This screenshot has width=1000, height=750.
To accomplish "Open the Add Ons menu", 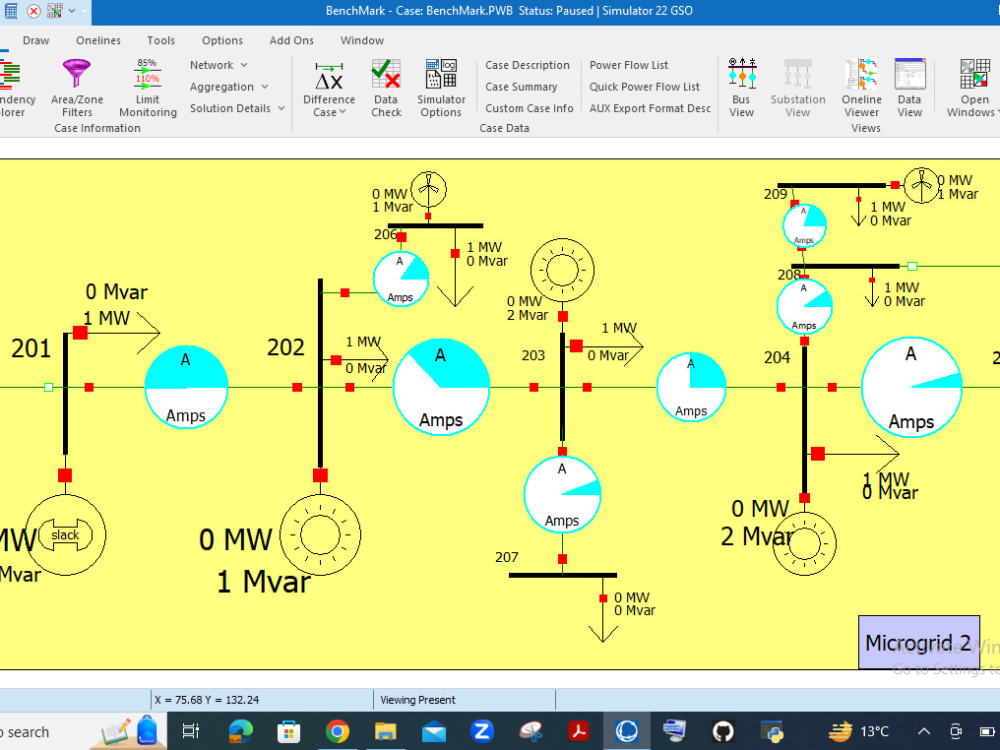I will [x=291, y=40].
